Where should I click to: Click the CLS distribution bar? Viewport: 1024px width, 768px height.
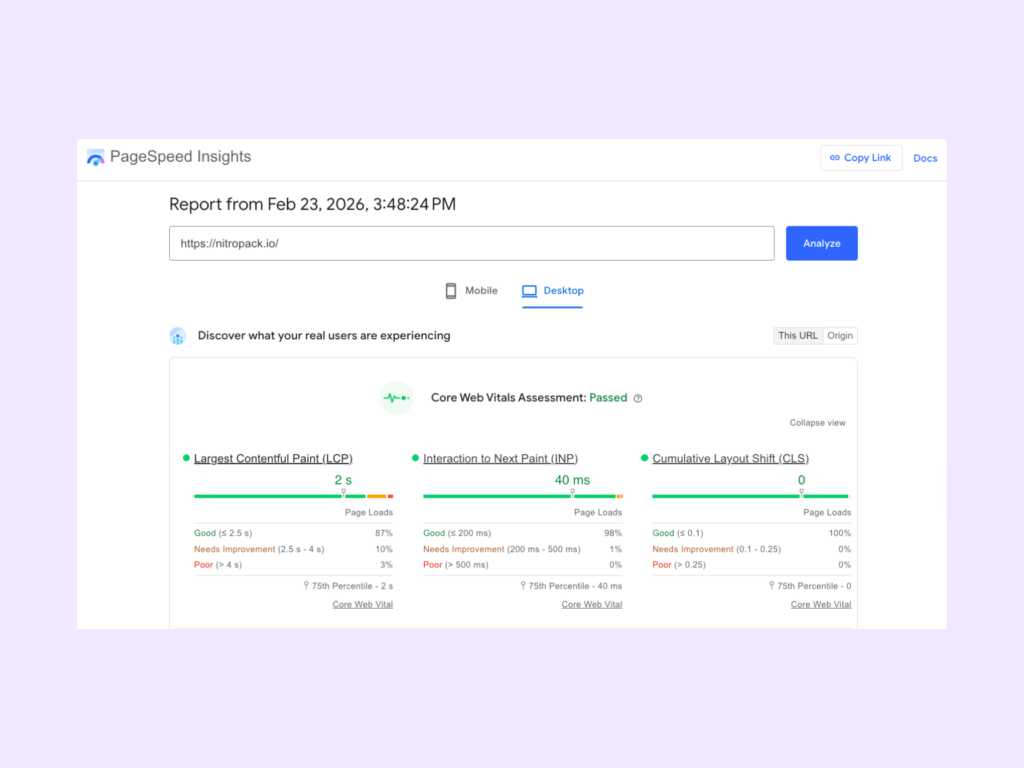752,496
